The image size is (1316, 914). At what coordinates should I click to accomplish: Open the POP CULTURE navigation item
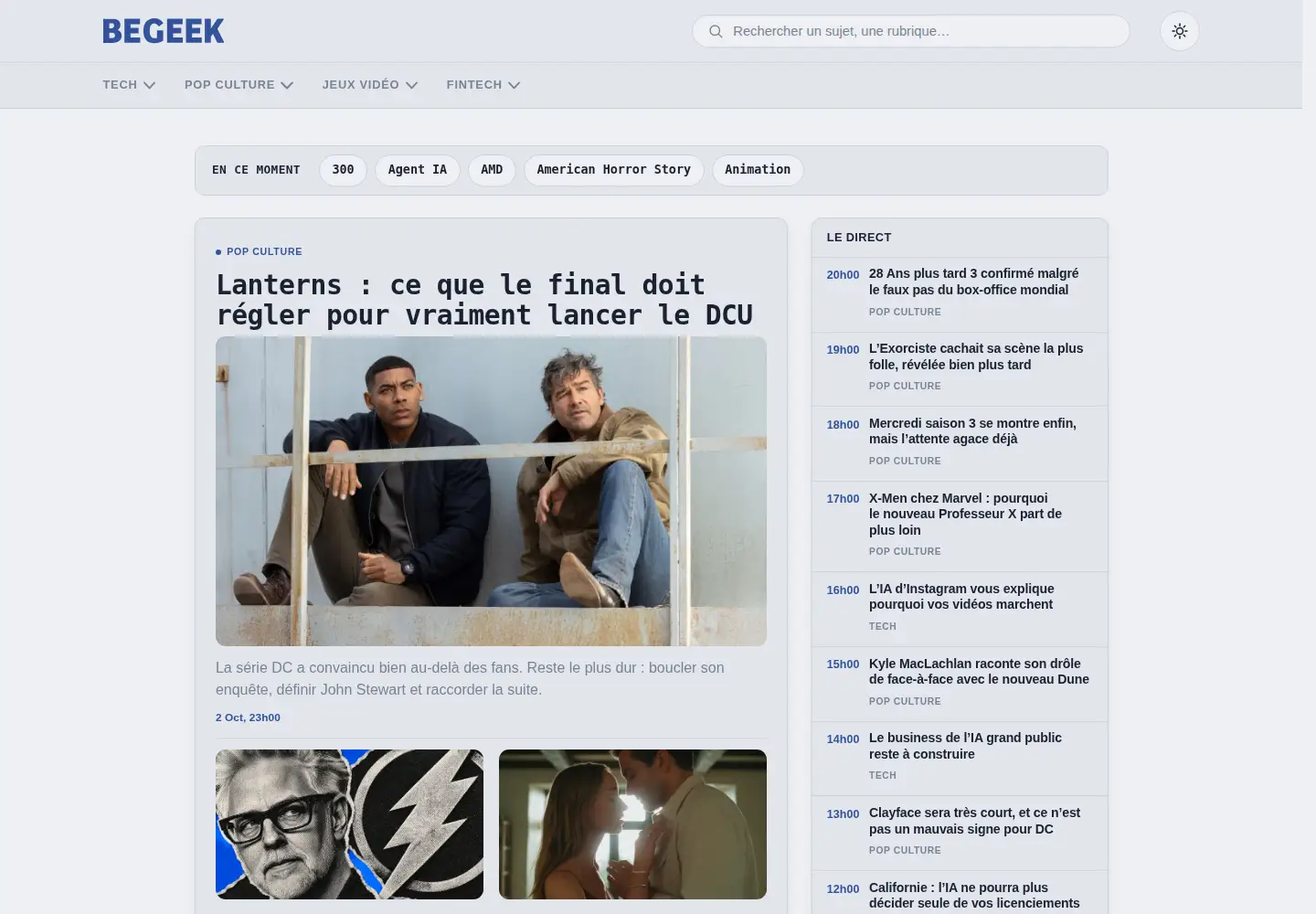[229, 85]
